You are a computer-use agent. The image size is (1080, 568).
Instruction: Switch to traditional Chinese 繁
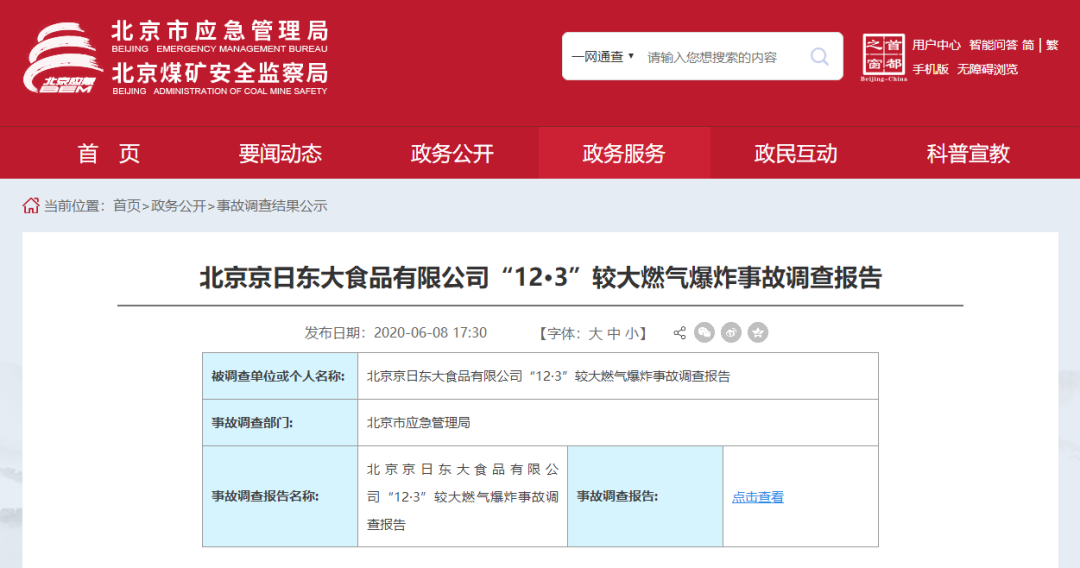1052,45
